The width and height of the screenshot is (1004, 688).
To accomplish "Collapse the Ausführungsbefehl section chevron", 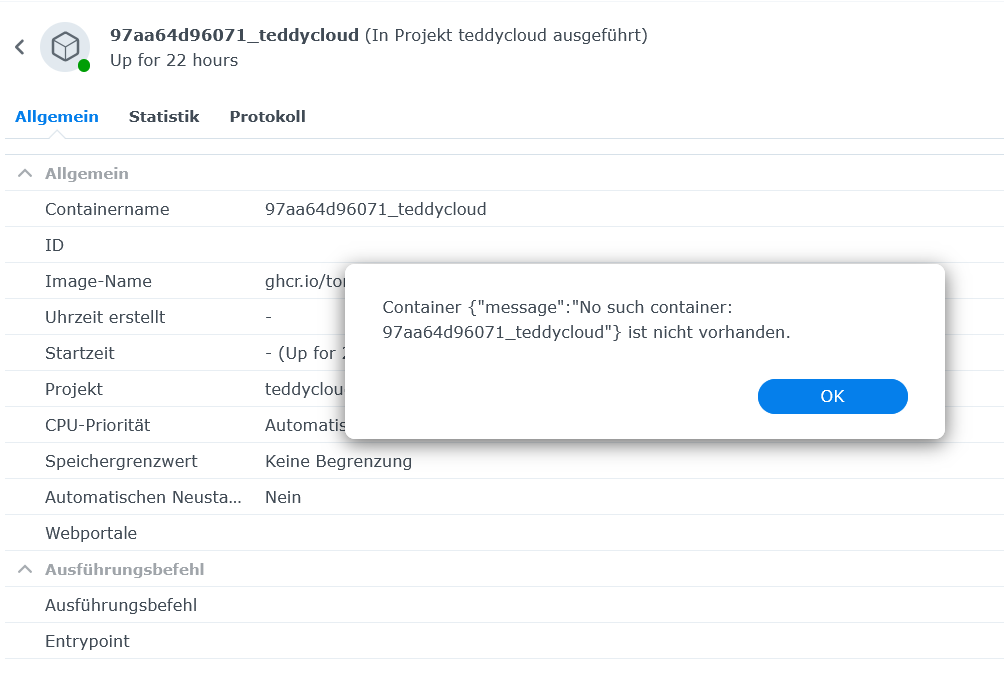I will [24, 570].
